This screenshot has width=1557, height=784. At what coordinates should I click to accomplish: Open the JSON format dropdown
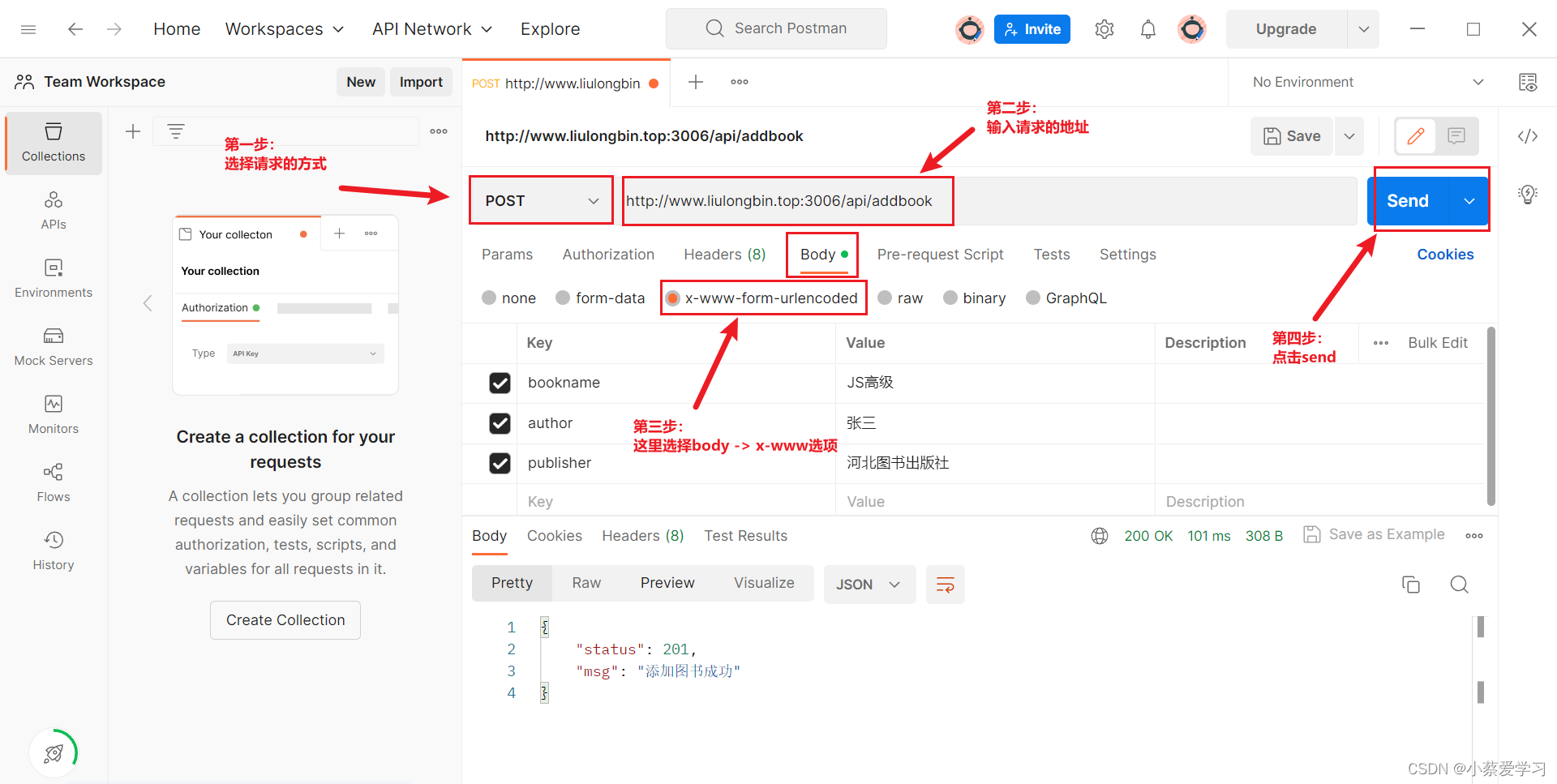tap(869, 585)
